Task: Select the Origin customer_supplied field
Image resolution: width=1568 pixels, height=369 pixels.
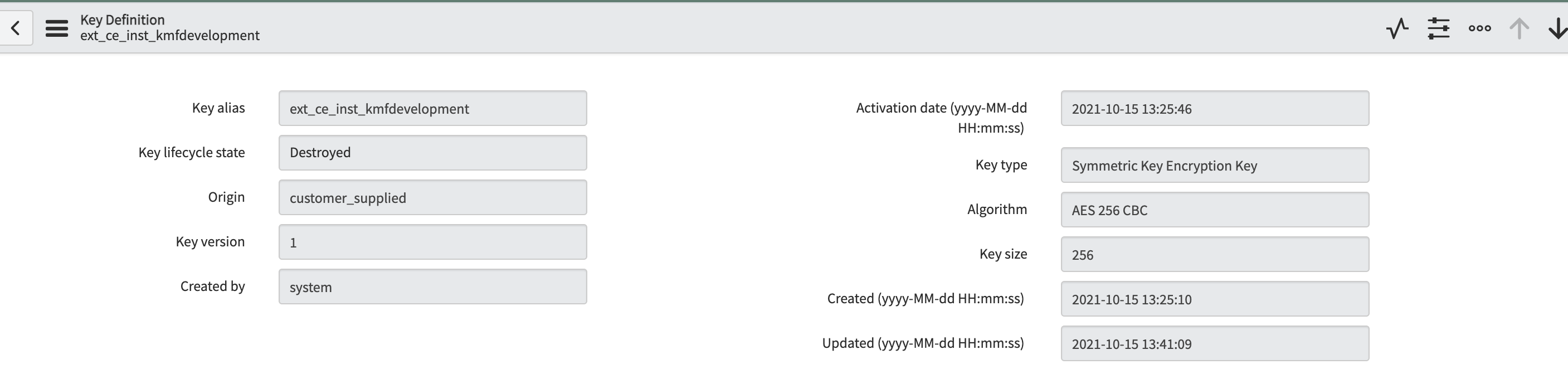Action: click(x=433, y=197)
